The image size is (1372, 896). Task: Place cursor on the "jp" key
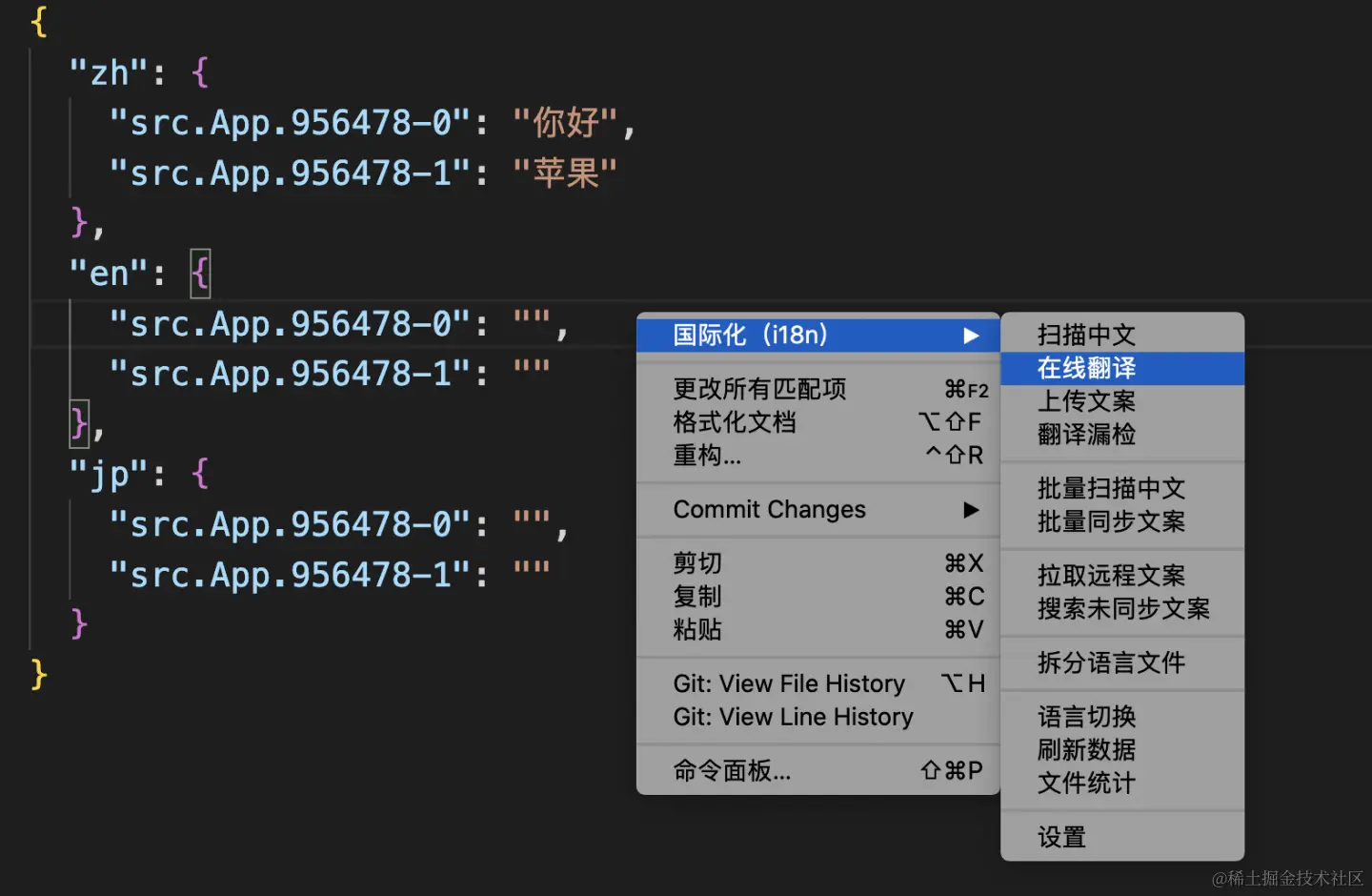(x=109, y=475)
